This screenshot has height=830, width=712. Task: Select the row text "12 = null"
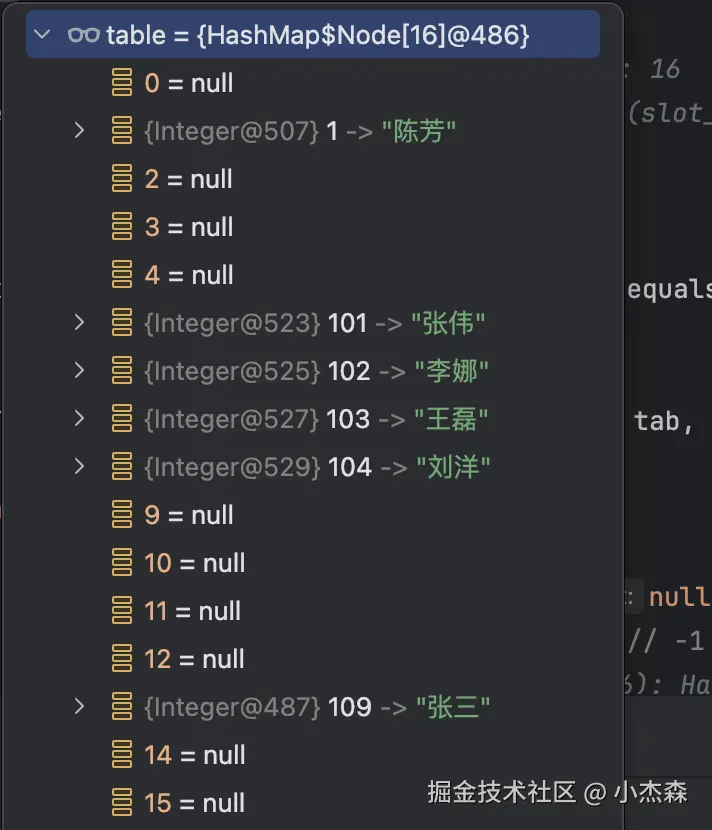[x=194, y=659]
